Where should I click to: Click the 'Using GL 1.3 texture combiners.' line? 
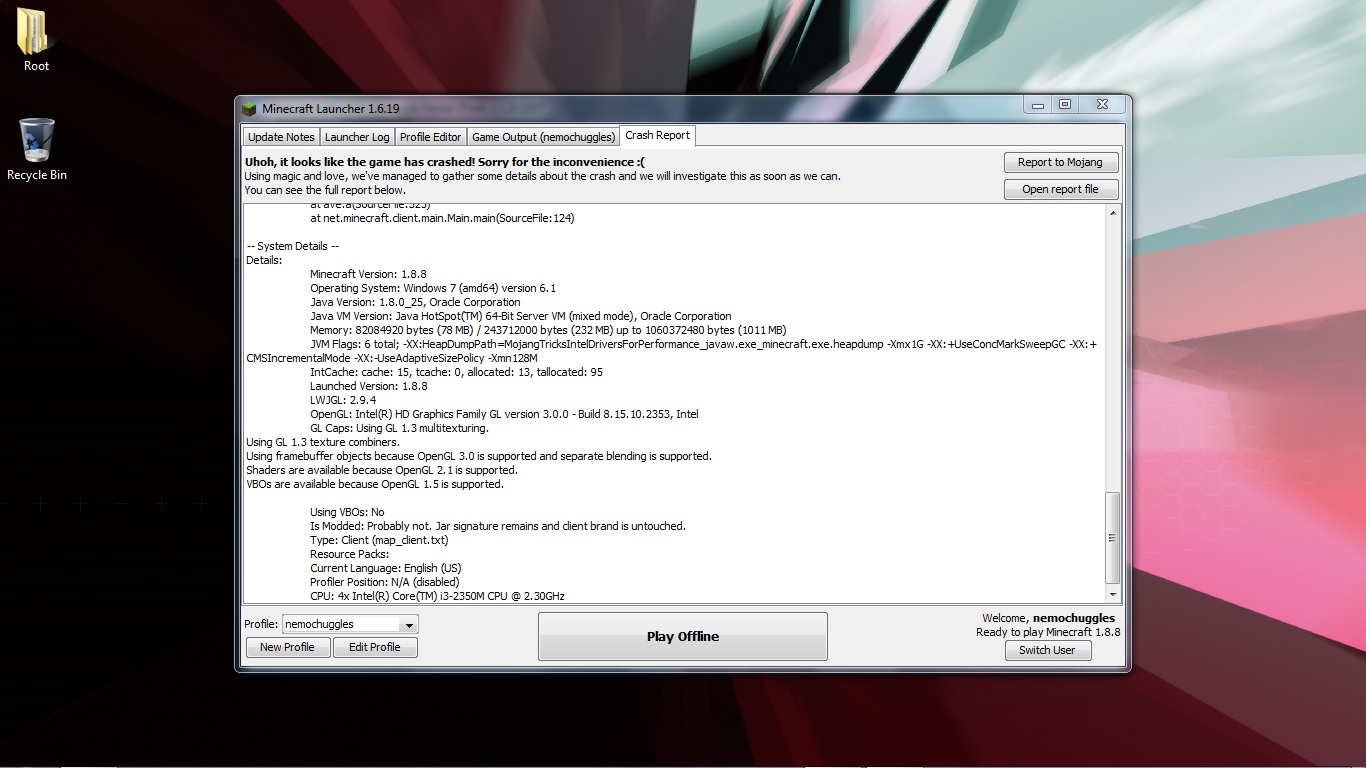coord(323,442)
